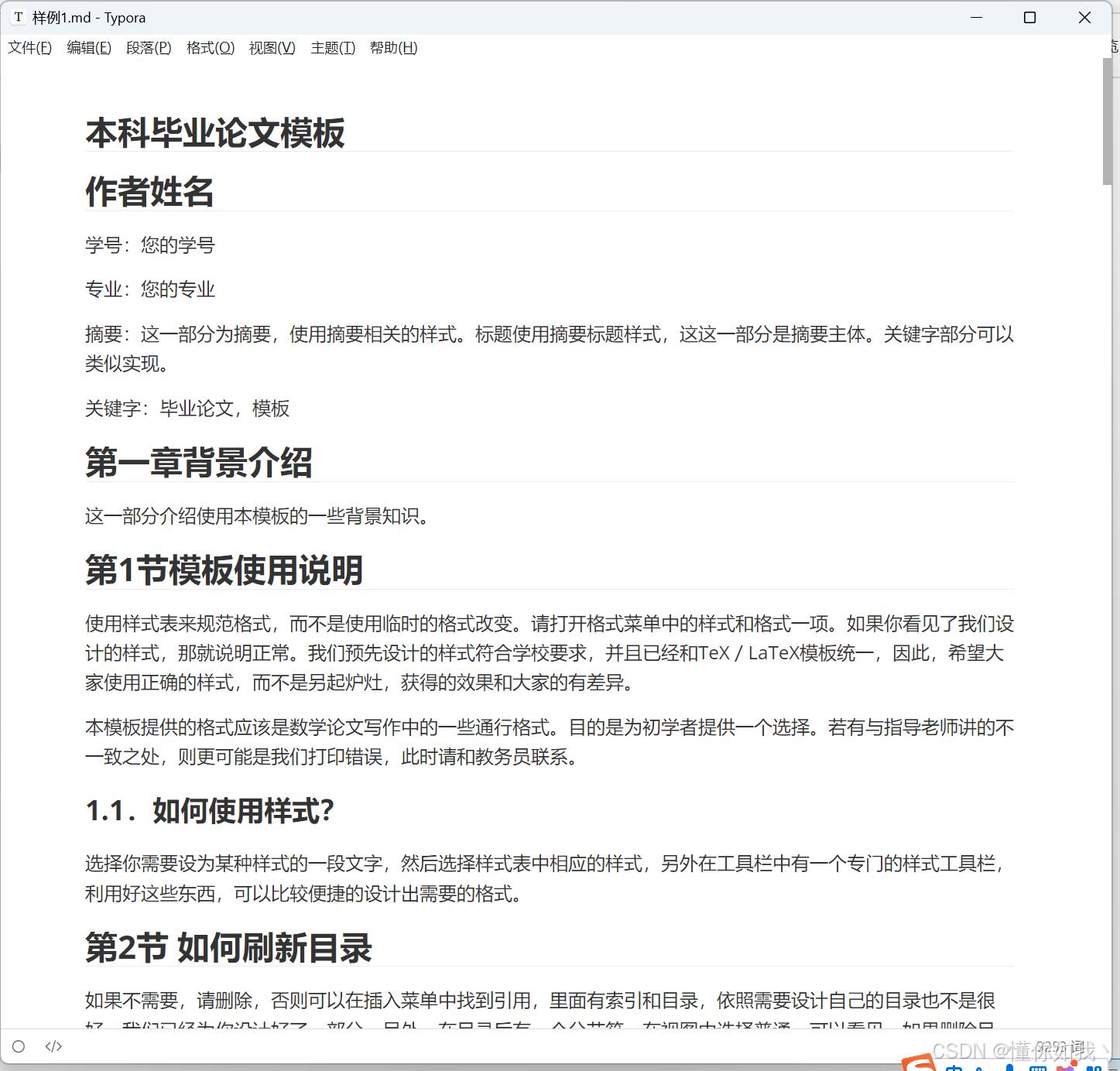
Task: Click heading 作者姓名
Action: pyautogui.click(x=149, y=192)
